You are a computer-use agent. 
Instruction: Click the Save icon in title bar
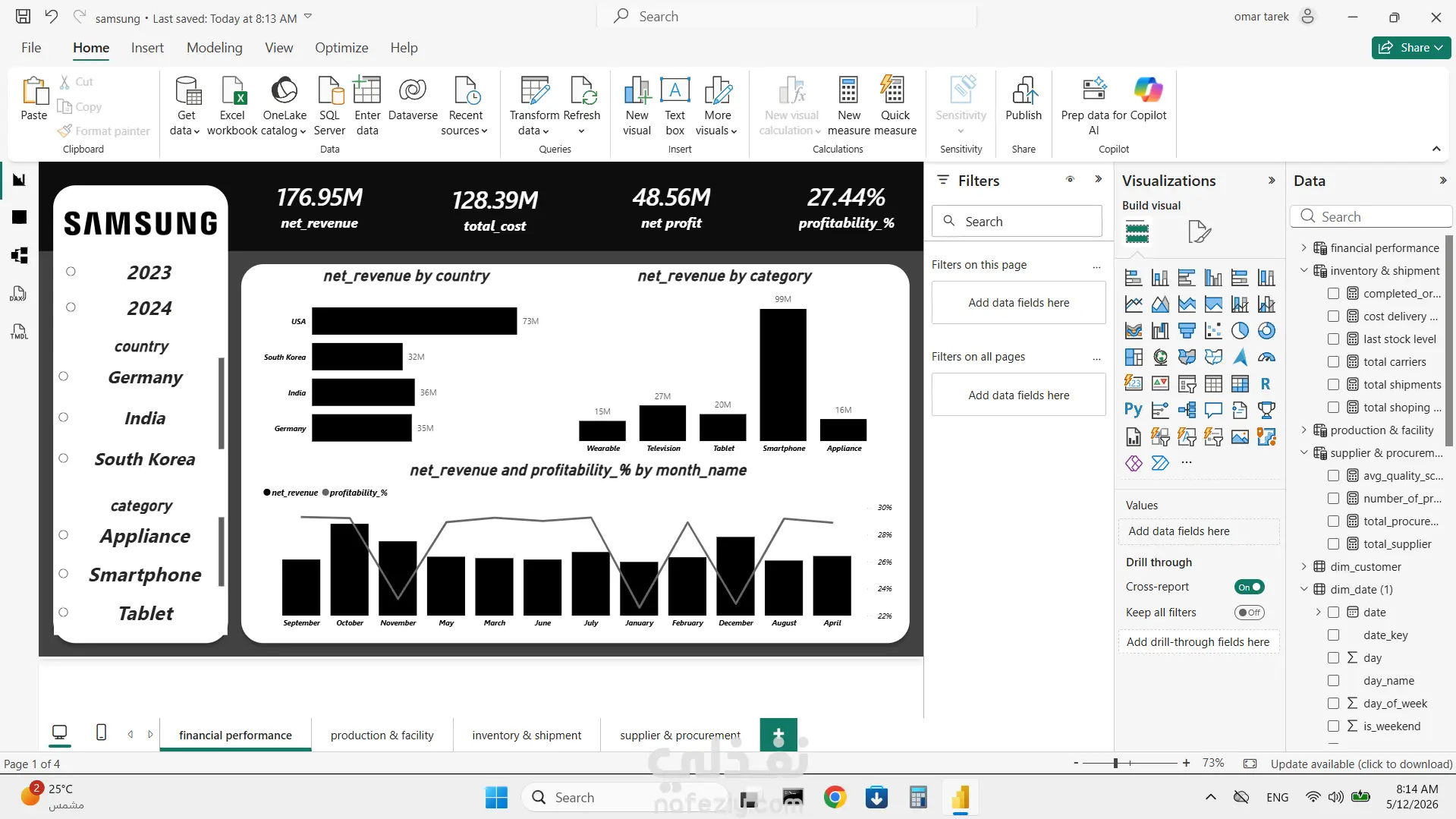(x=24, y=17)
